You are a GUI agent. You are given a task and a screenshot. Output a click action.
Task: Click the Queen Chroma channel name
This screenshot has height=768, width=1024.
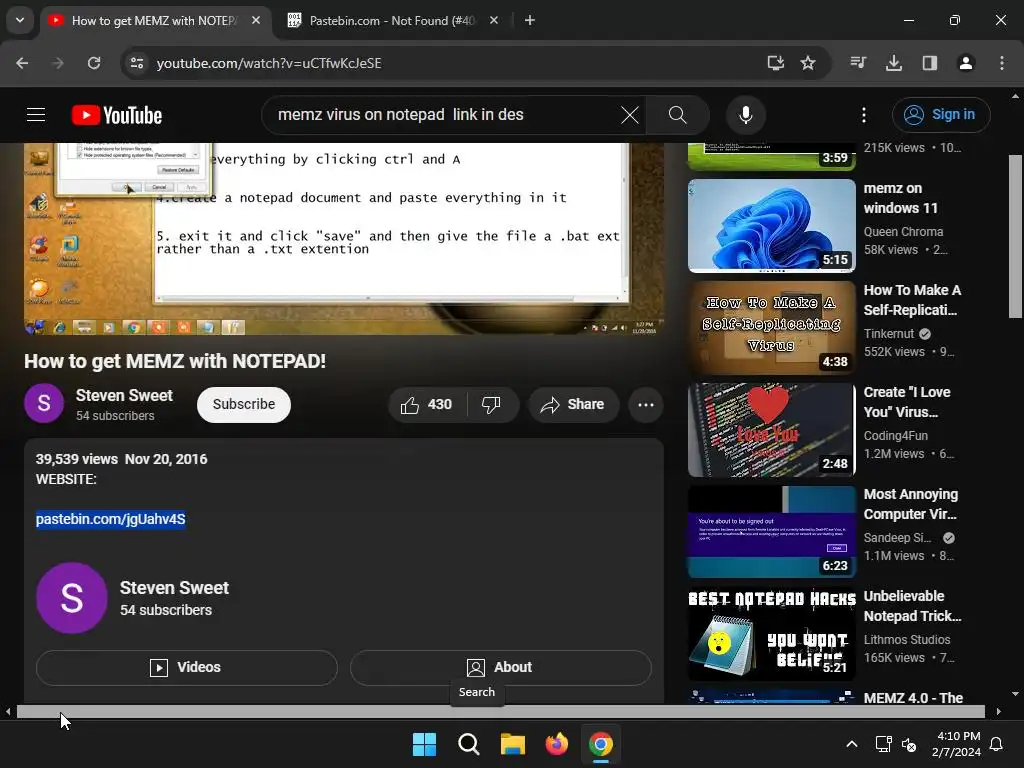pos(903,232)
